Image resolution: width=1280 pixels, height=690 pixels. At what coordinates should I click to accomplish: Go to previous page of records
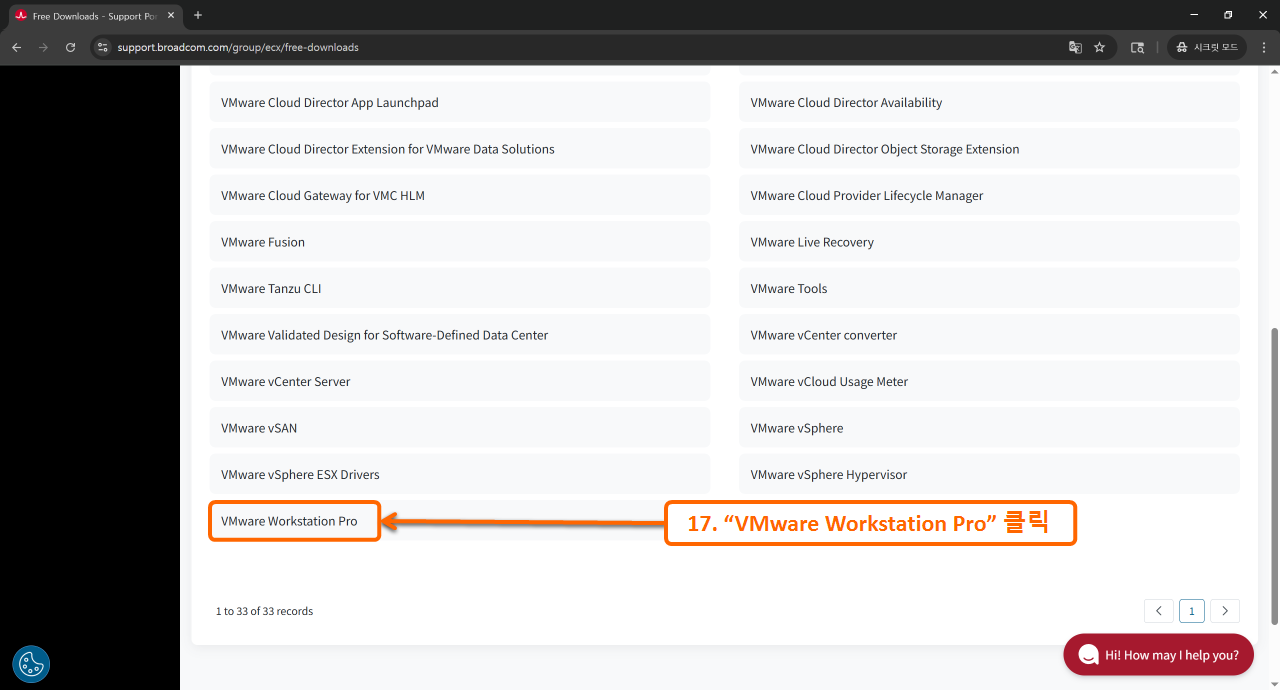1158,611
